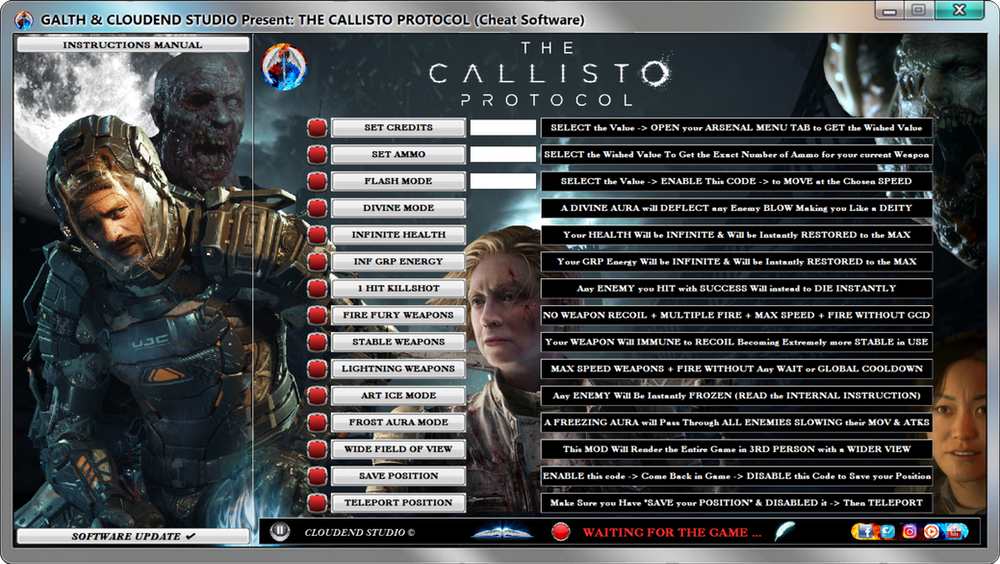Click the 'NO WEAPON RECOIL + MULTIPLE FIRE' description
The height and width of the screenshot is (564, 1000).
coord(737,315)
